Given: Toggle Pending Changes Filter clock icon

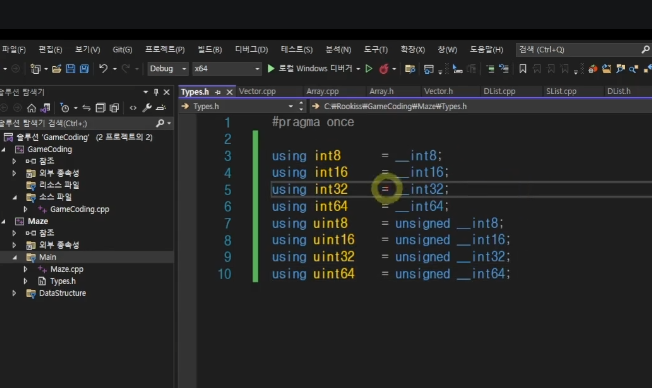Looking at the screenshot, I should pos(65,108).
